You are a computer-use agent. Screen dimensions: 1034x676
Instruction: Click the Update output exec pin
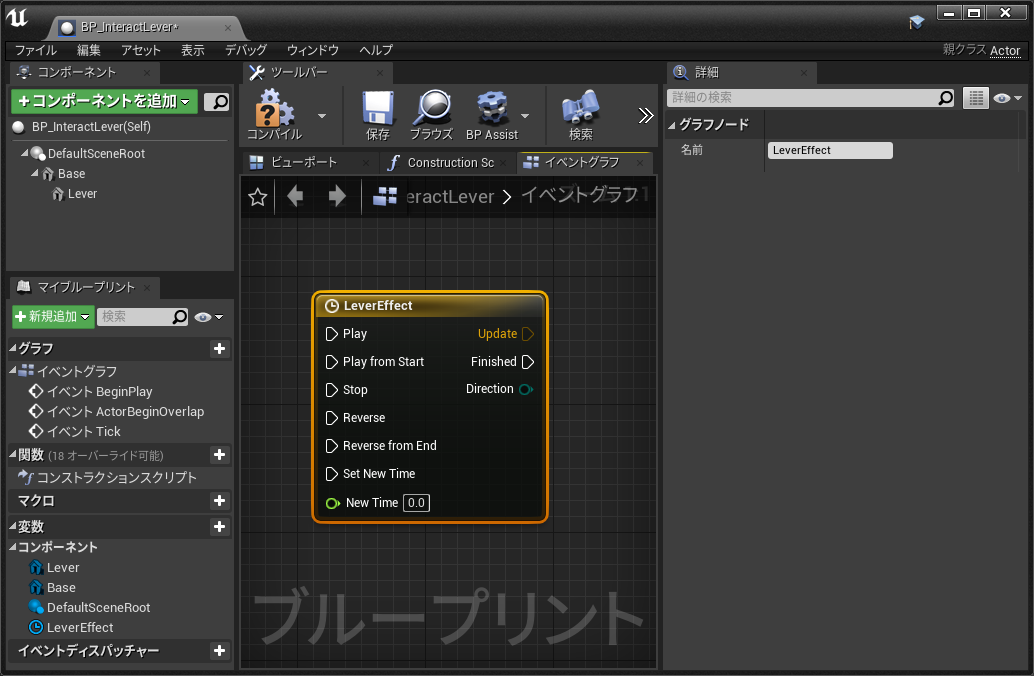click(528, 334)
